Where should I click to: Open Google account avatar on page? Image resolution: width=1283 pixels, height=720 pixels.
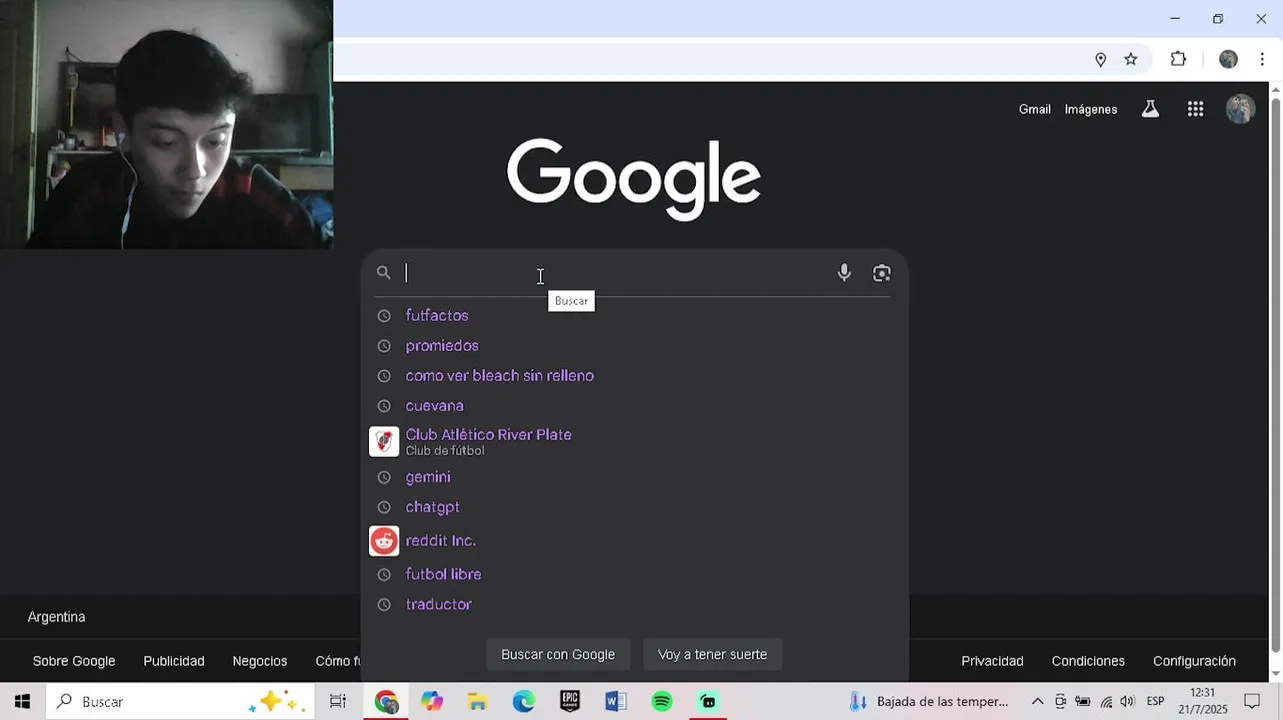point(1240,109)
